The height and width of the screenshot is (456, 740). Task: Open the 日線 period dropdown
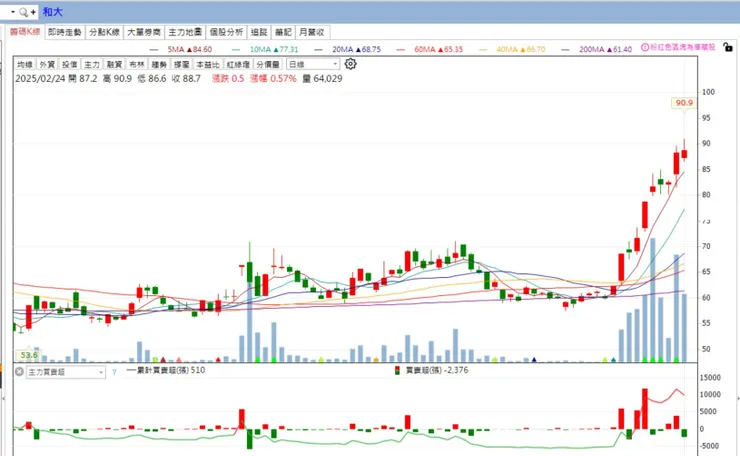313,64
